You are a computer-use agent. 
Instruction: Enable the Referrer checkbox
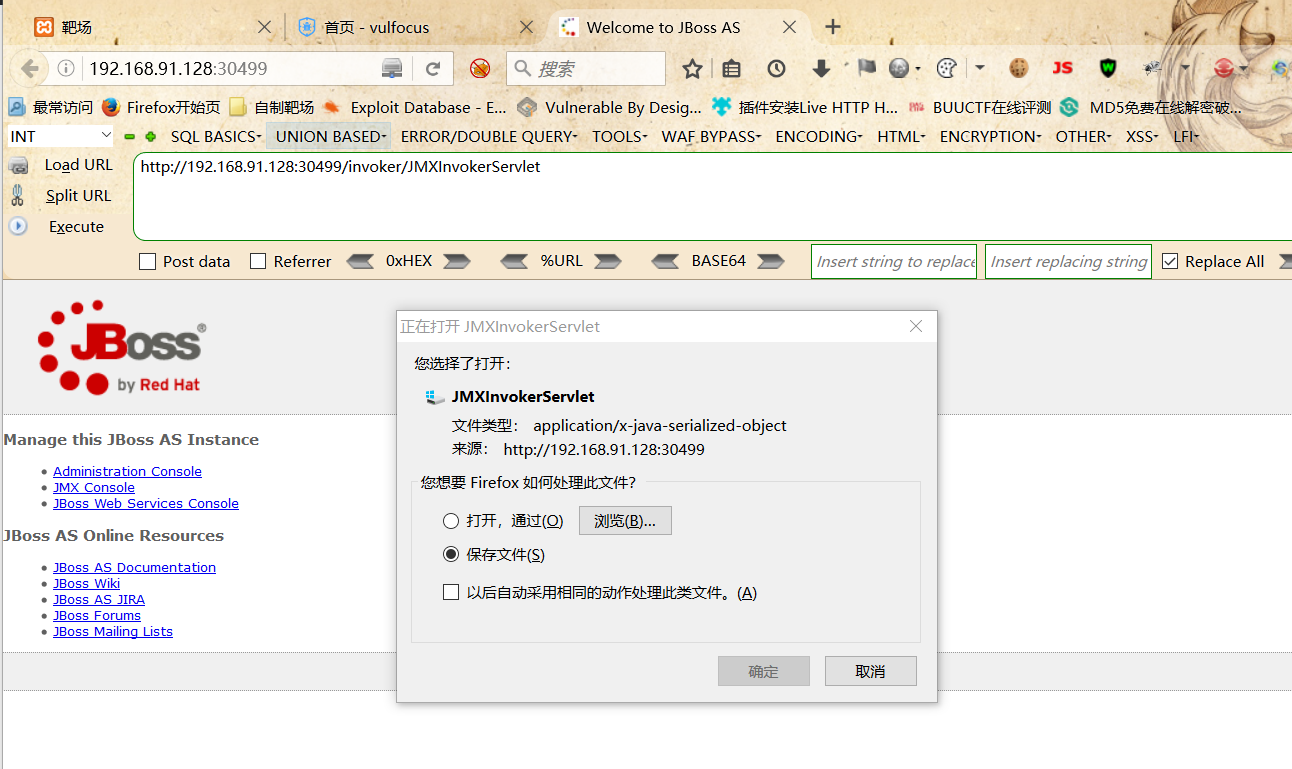pos(258,262)
